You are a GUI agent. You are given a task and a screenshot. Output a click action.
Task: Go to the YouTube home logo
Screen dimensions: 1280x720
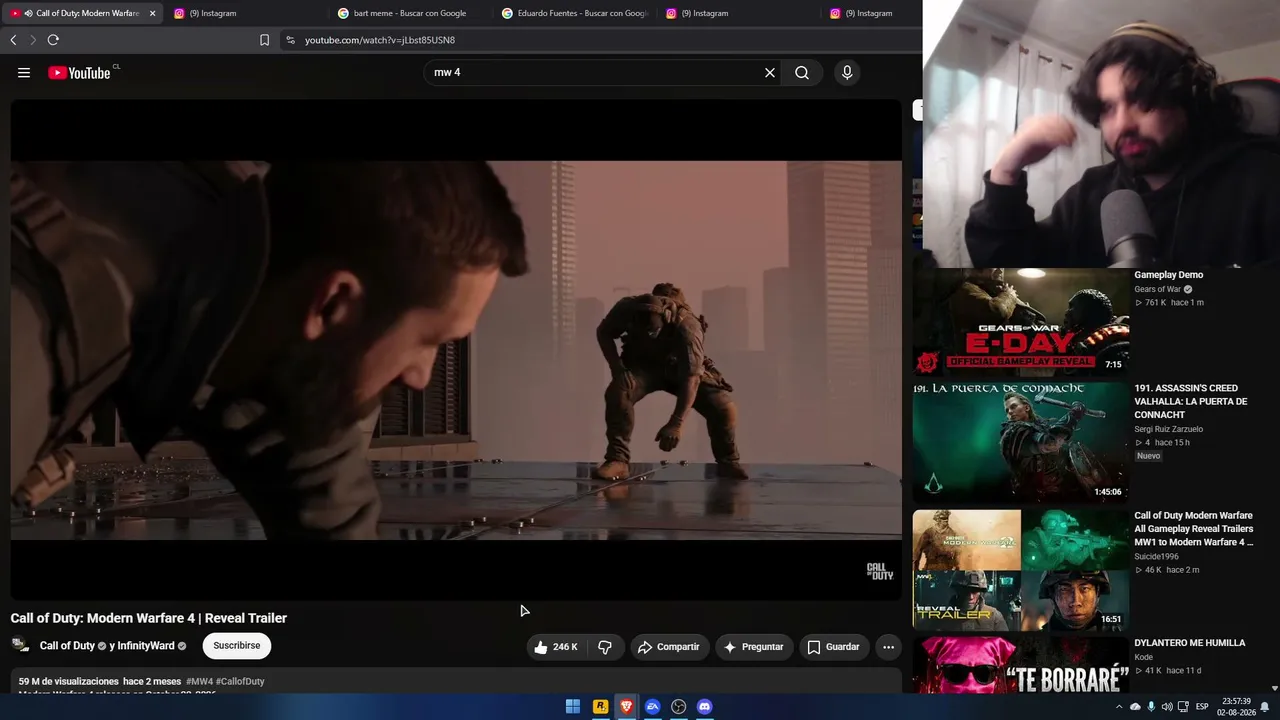(79, 73)
